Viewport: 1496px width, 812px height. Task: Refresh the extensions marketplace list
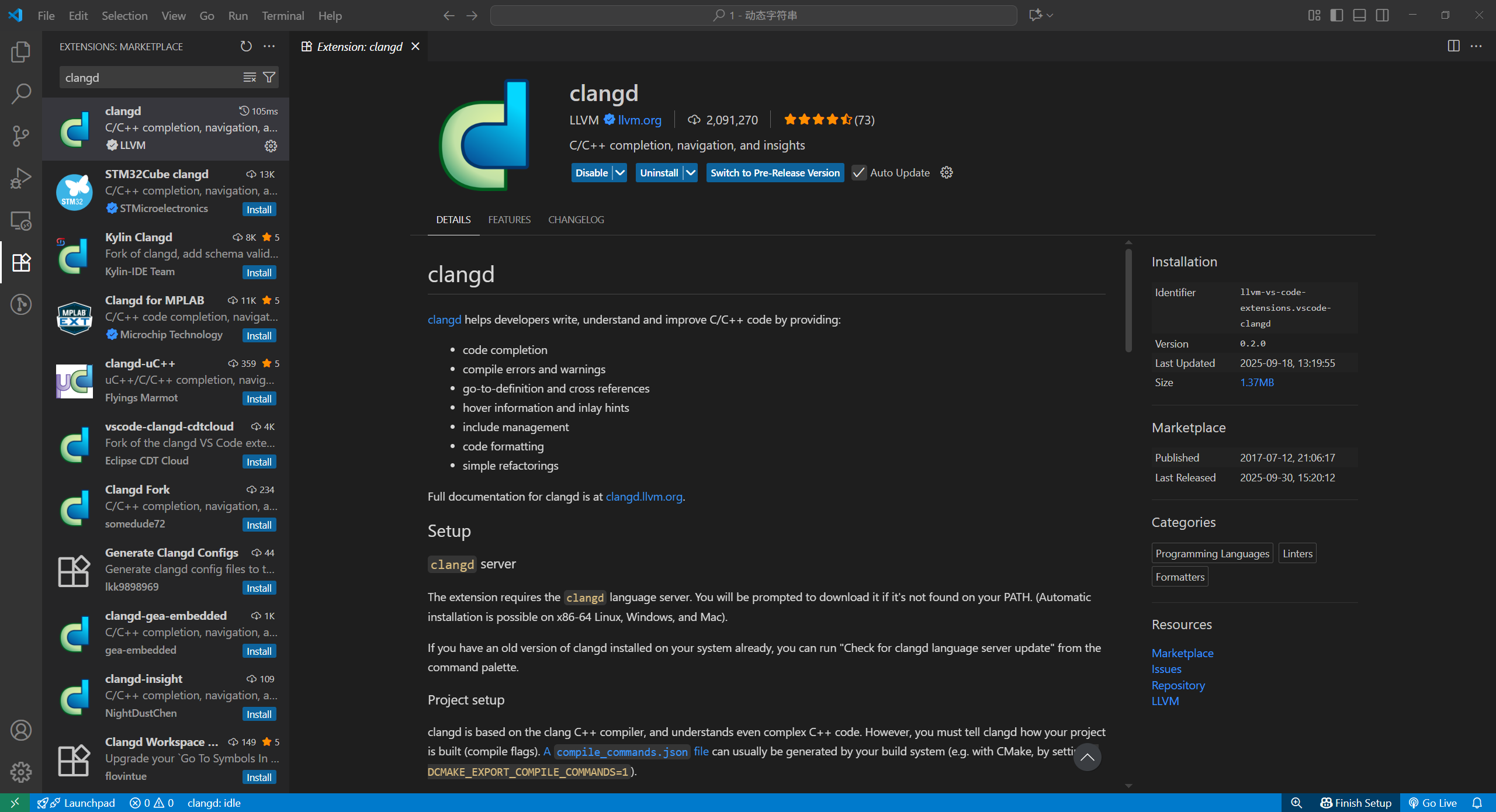tap(246, 46)
